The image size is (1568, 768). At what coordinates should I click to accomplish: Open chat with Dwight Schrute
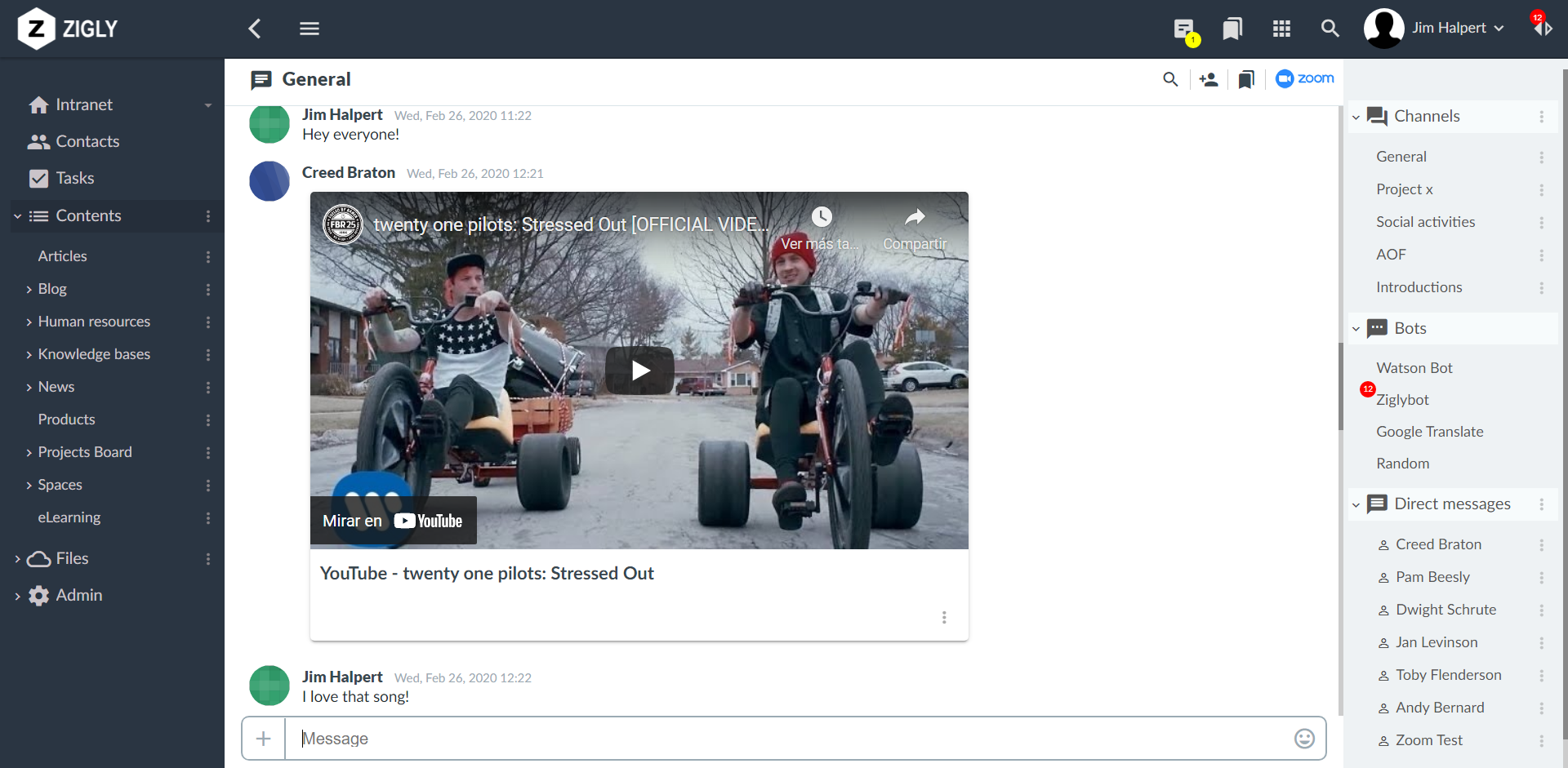tap(1445, 610)
